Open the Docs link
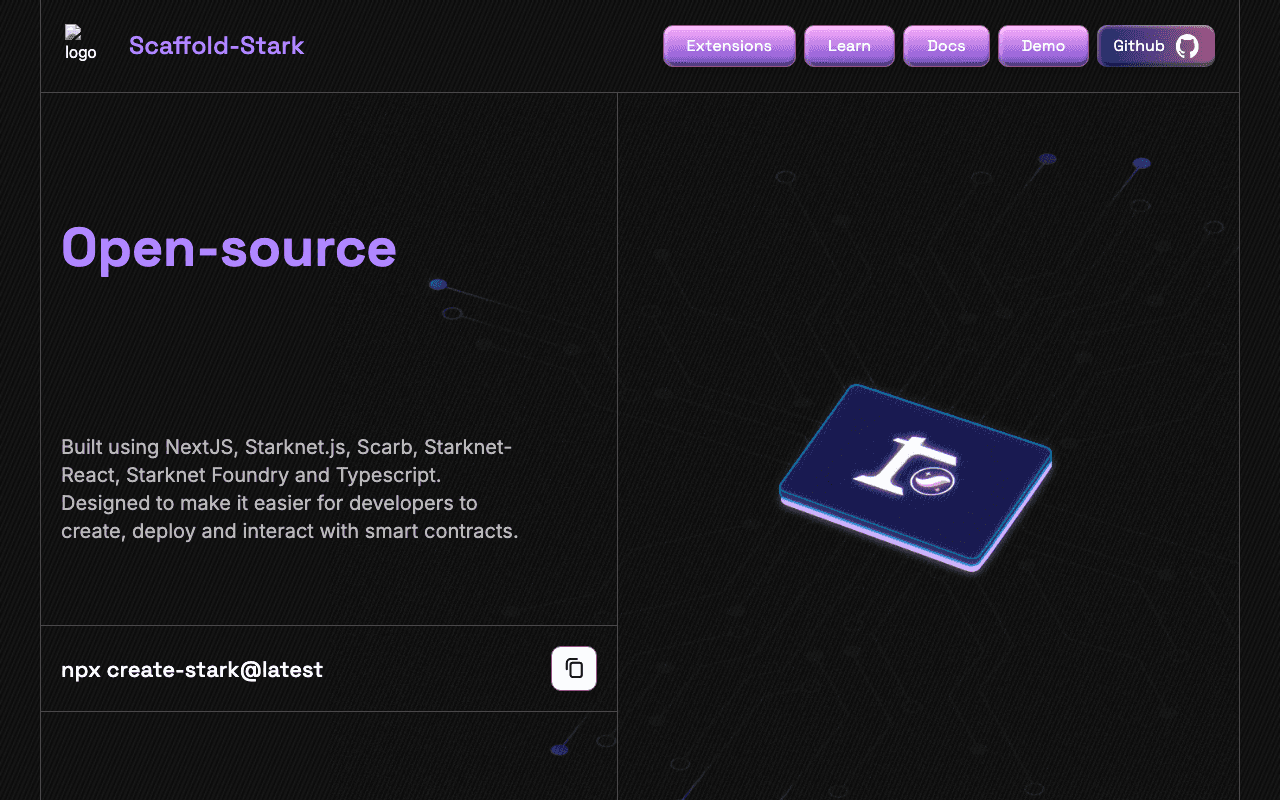The width and height of the screenshot is (1280, 800). click(946, 46)
